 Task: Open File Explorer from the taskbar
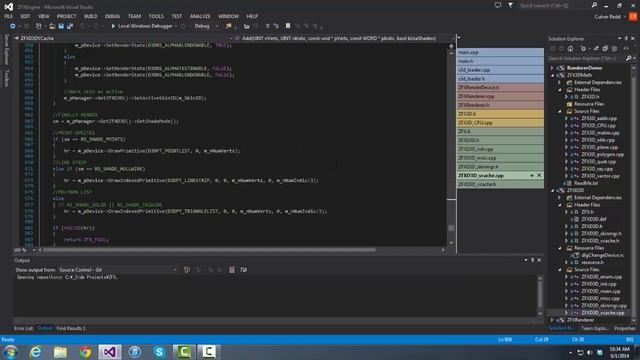click(60, 352)
